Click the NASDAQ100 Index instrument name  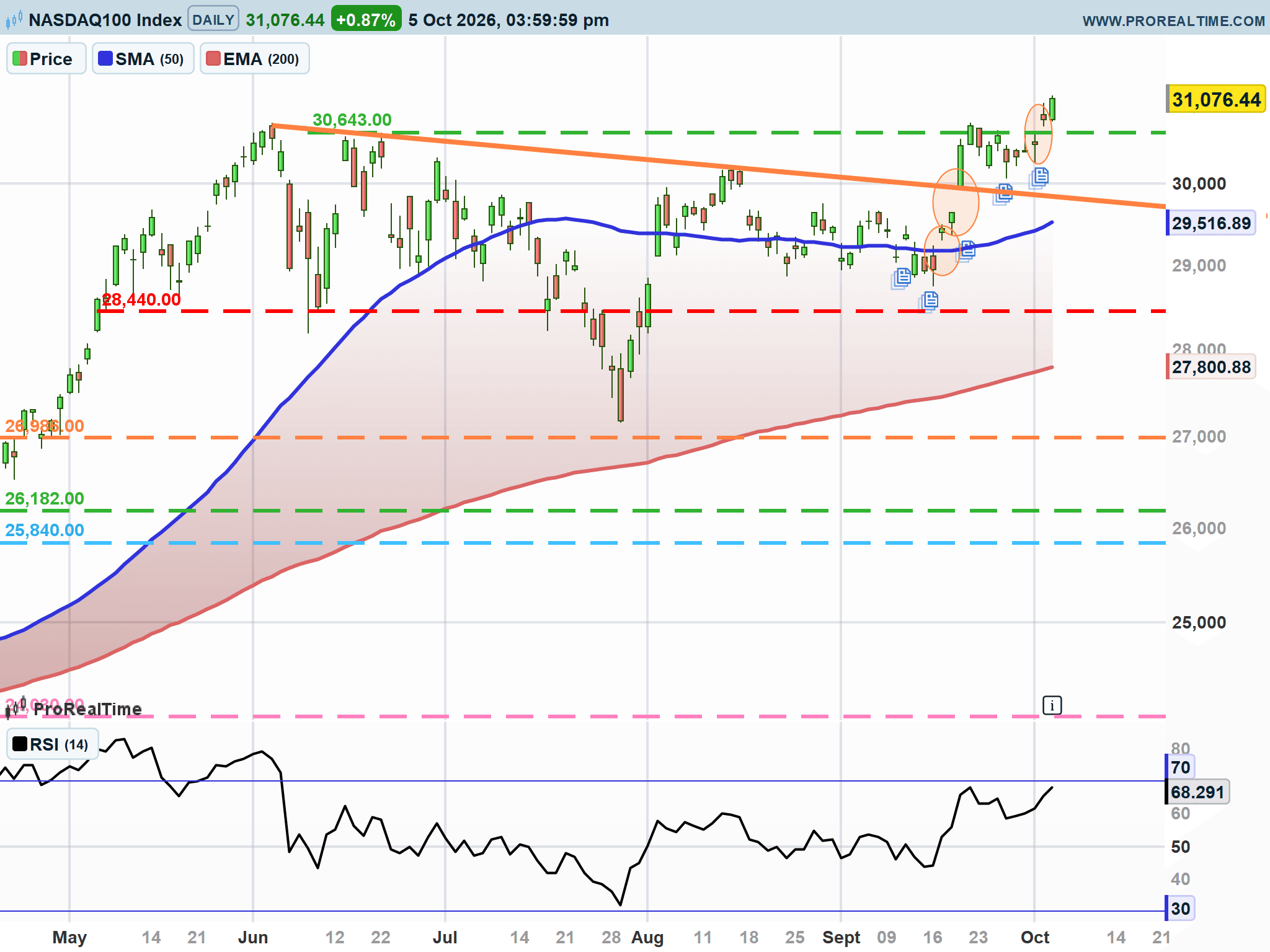pos(105,20)
